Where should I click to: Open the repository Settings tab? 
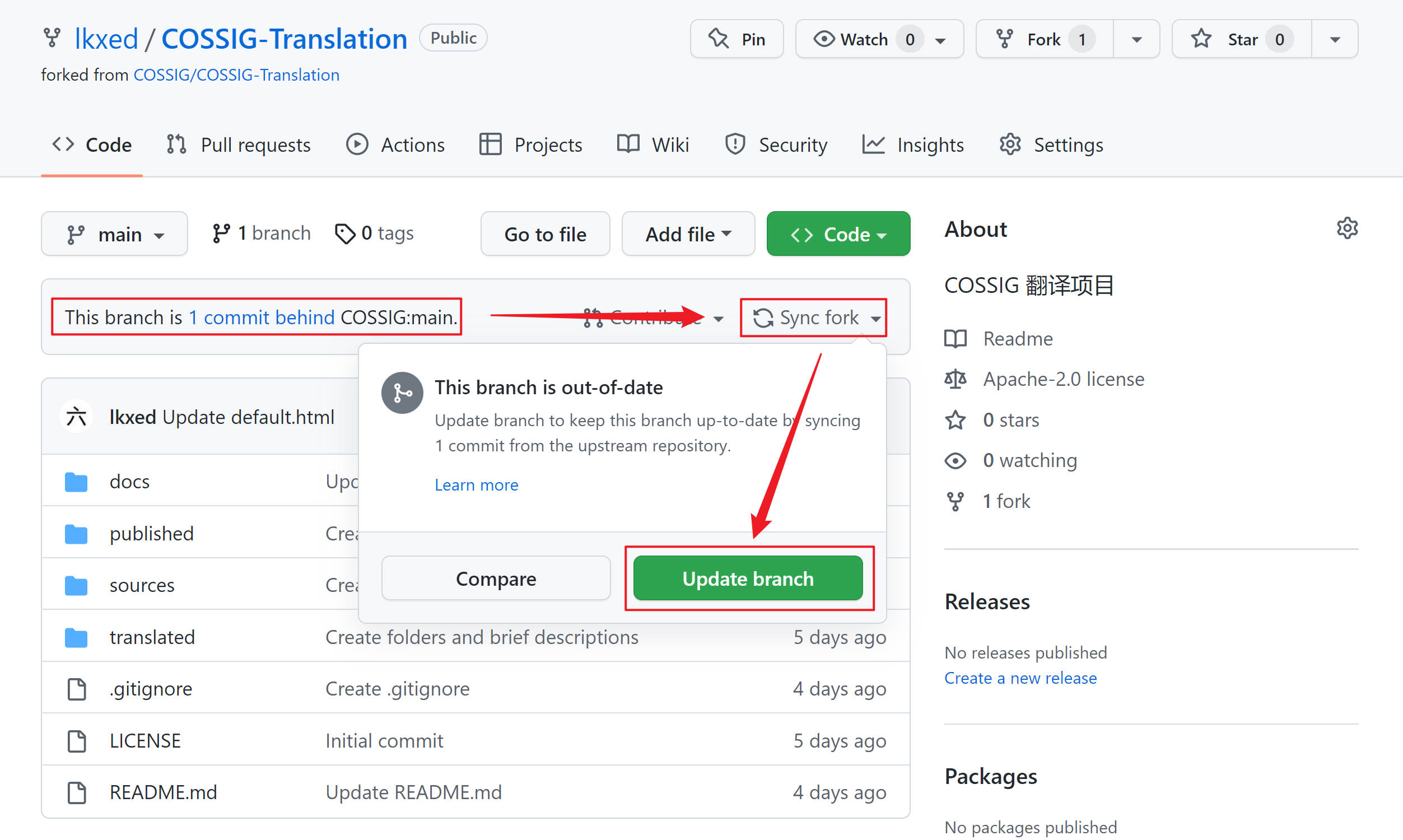(1050, 145)
